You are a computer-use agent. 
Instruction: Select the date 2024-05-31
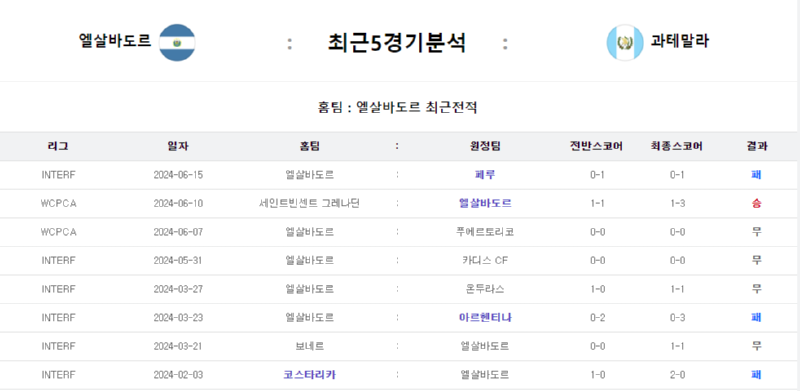click(x=178, y=261)
